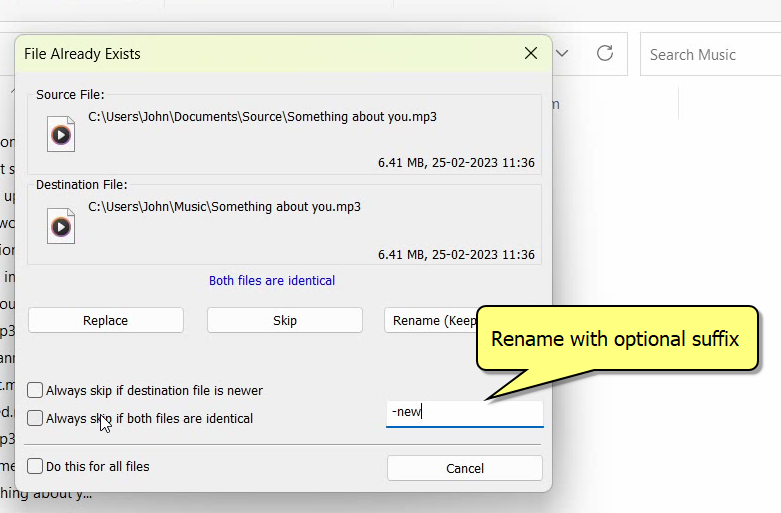The image size is (781, 513).
Task: Click the destination file mp3 icon
Action: click(61, 226)
